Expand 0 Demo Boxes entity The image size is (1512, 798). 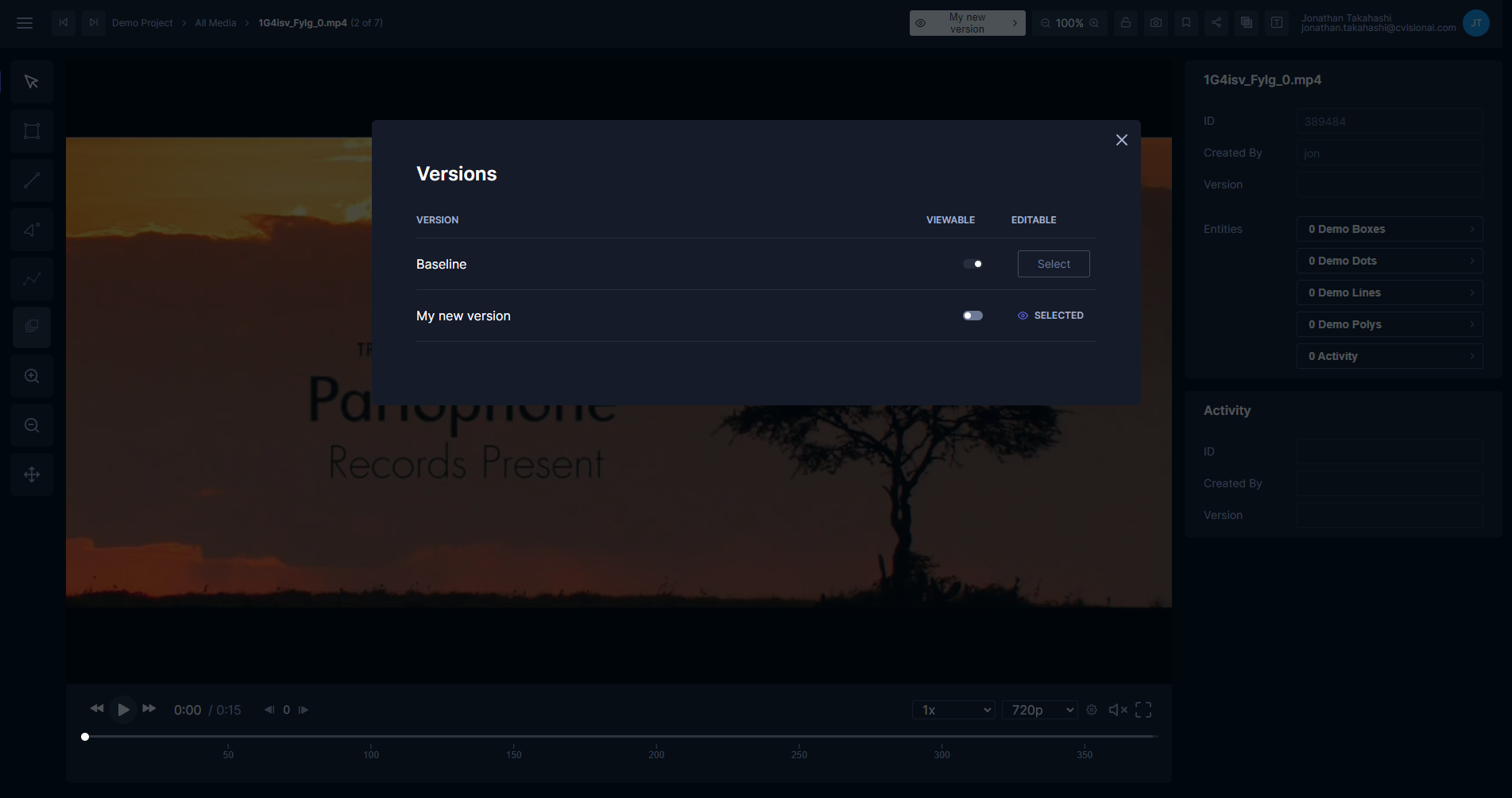(x=1390, y=229)
